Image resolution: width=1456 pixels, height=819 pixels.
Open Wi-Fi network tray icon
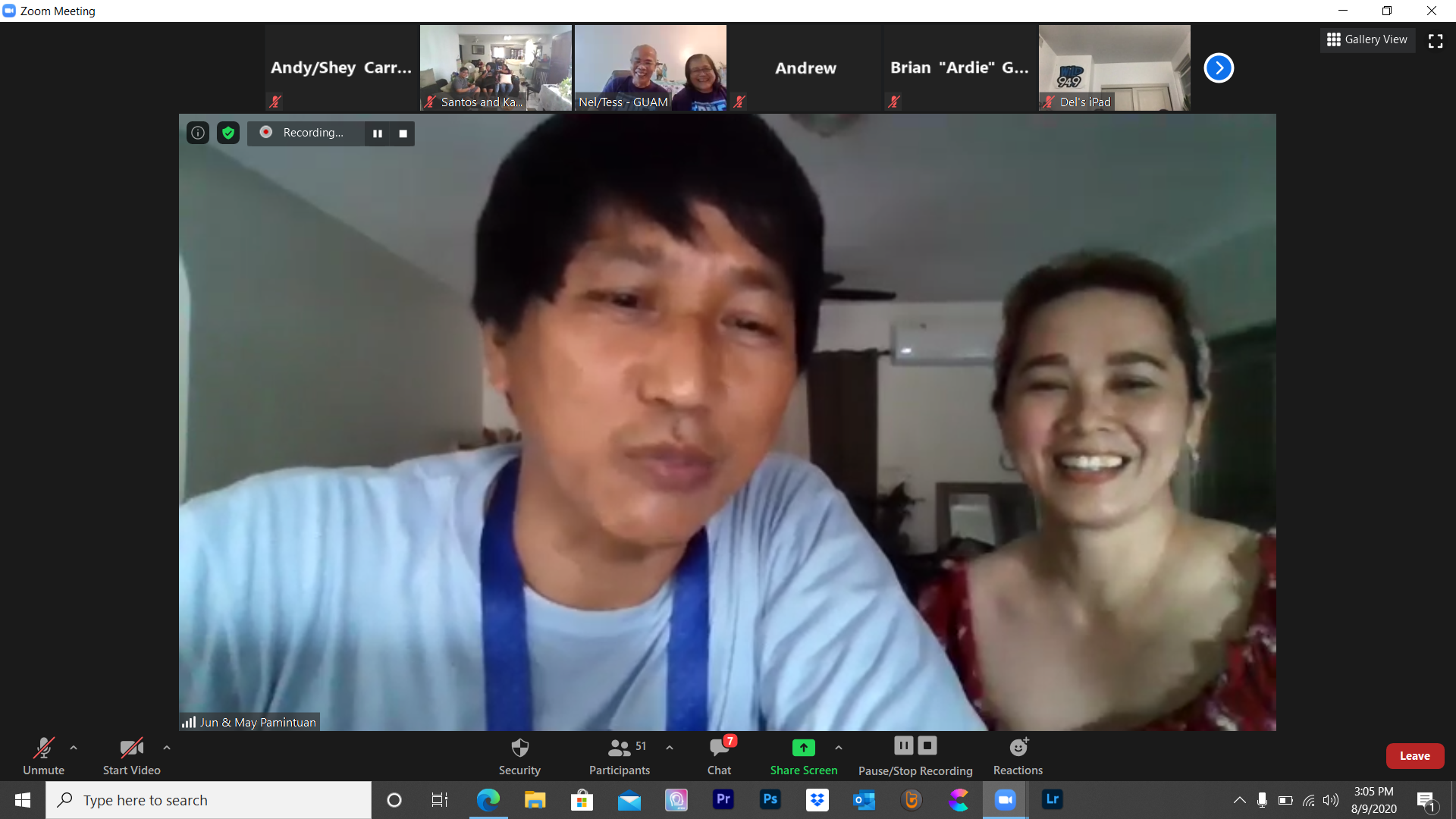(x=1308, y=800)
